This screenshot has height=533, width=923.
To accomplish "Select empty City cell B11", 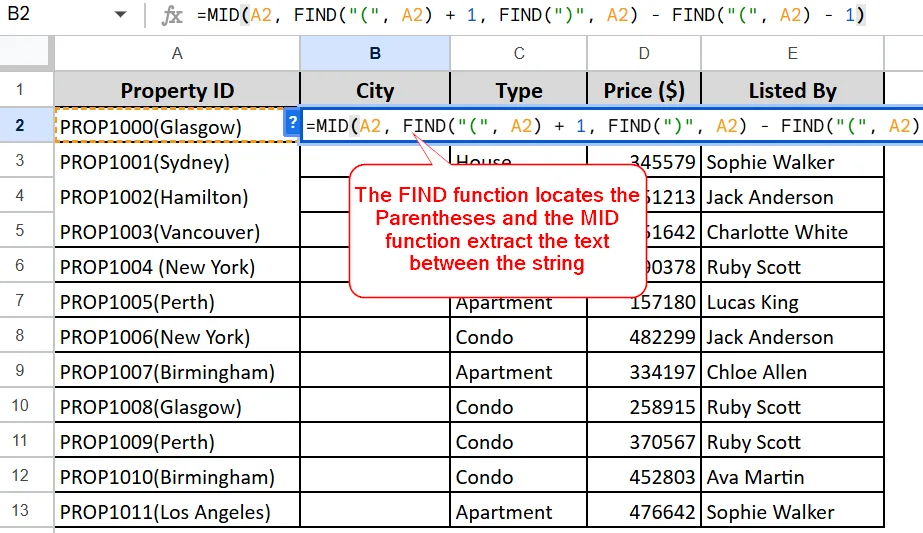I will click(x=375, y=442).
